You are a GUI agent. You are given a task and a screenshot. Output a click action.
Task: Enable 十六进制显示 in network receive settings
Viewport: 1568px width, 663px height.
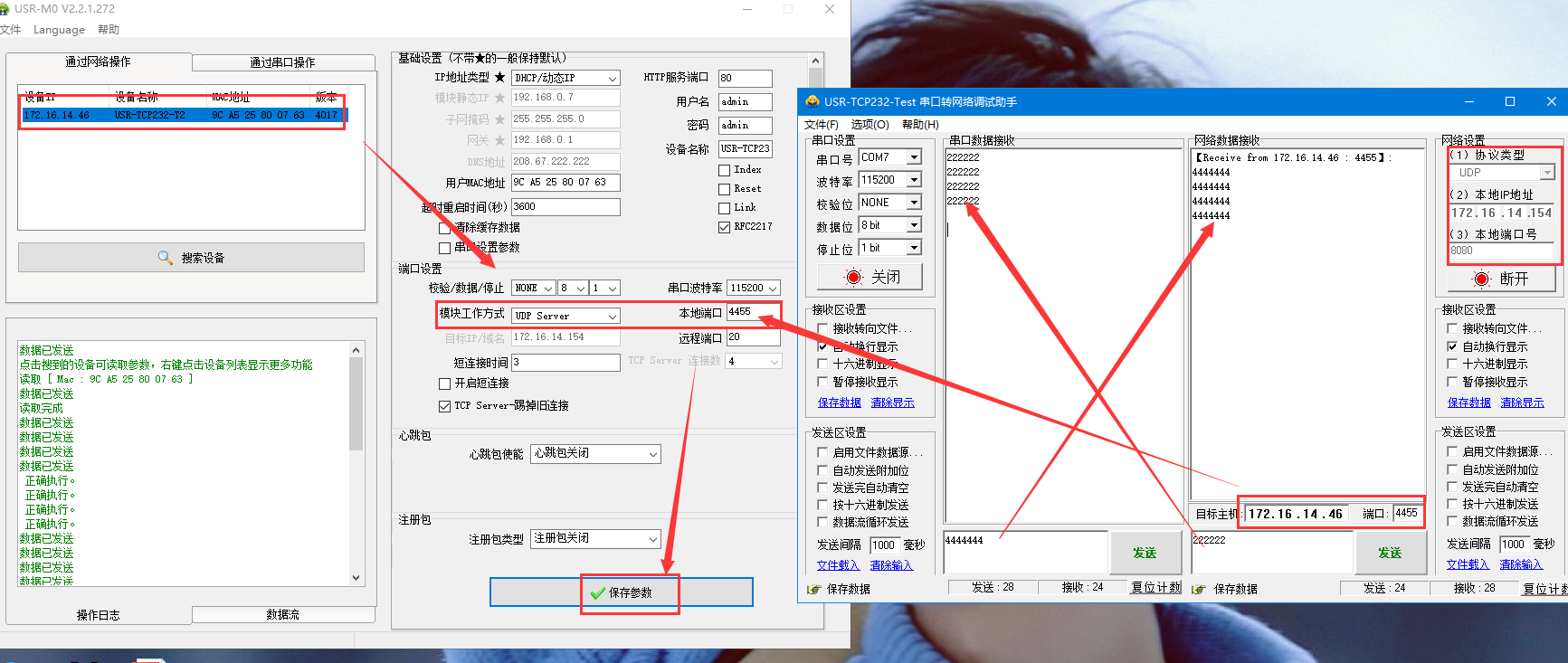coord(1452,364)
